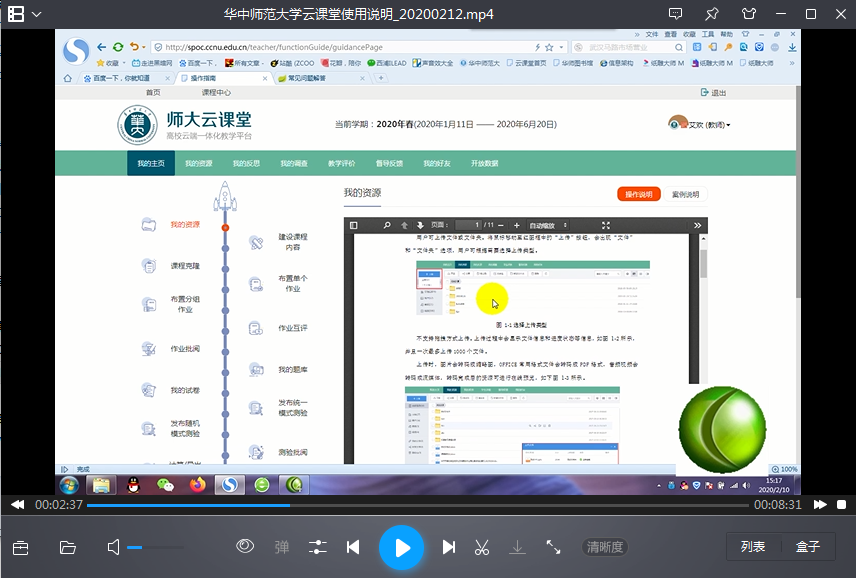Viewport: 856px width, 578px height.
Task: Open the toolbox briefcase icon
Action: tap(20, 547)
